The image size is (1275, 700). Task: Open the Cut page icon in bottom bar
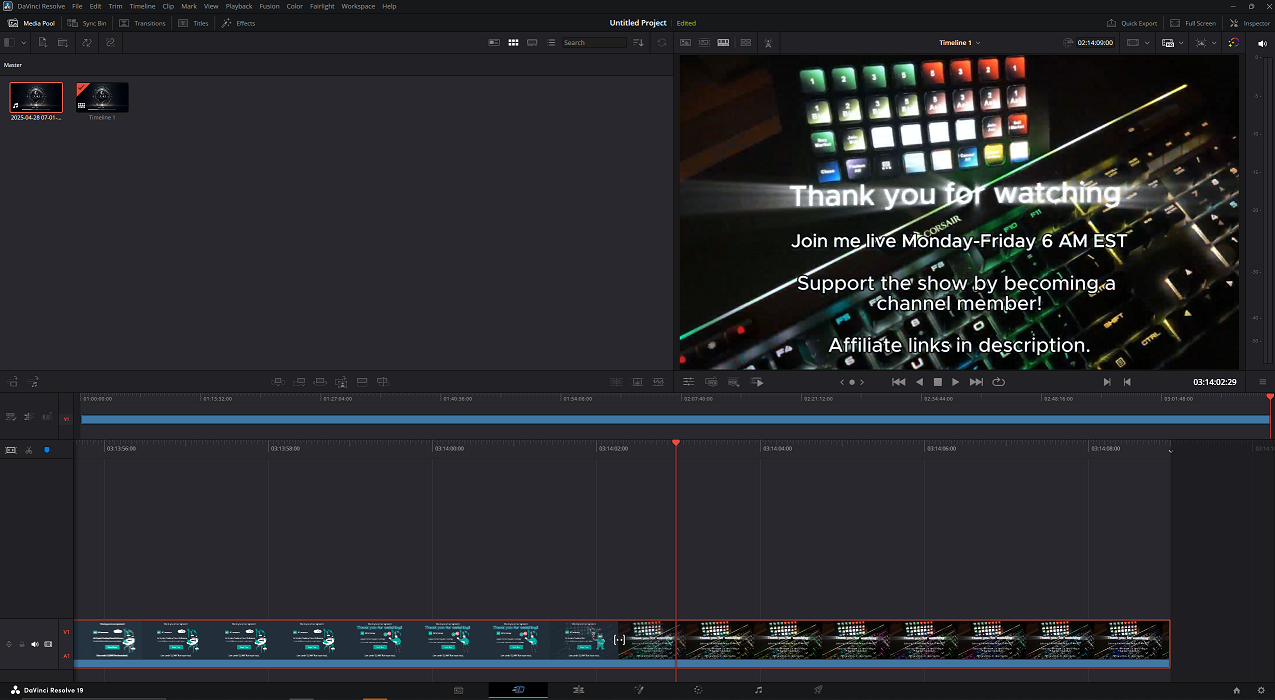tap(518, 690)
